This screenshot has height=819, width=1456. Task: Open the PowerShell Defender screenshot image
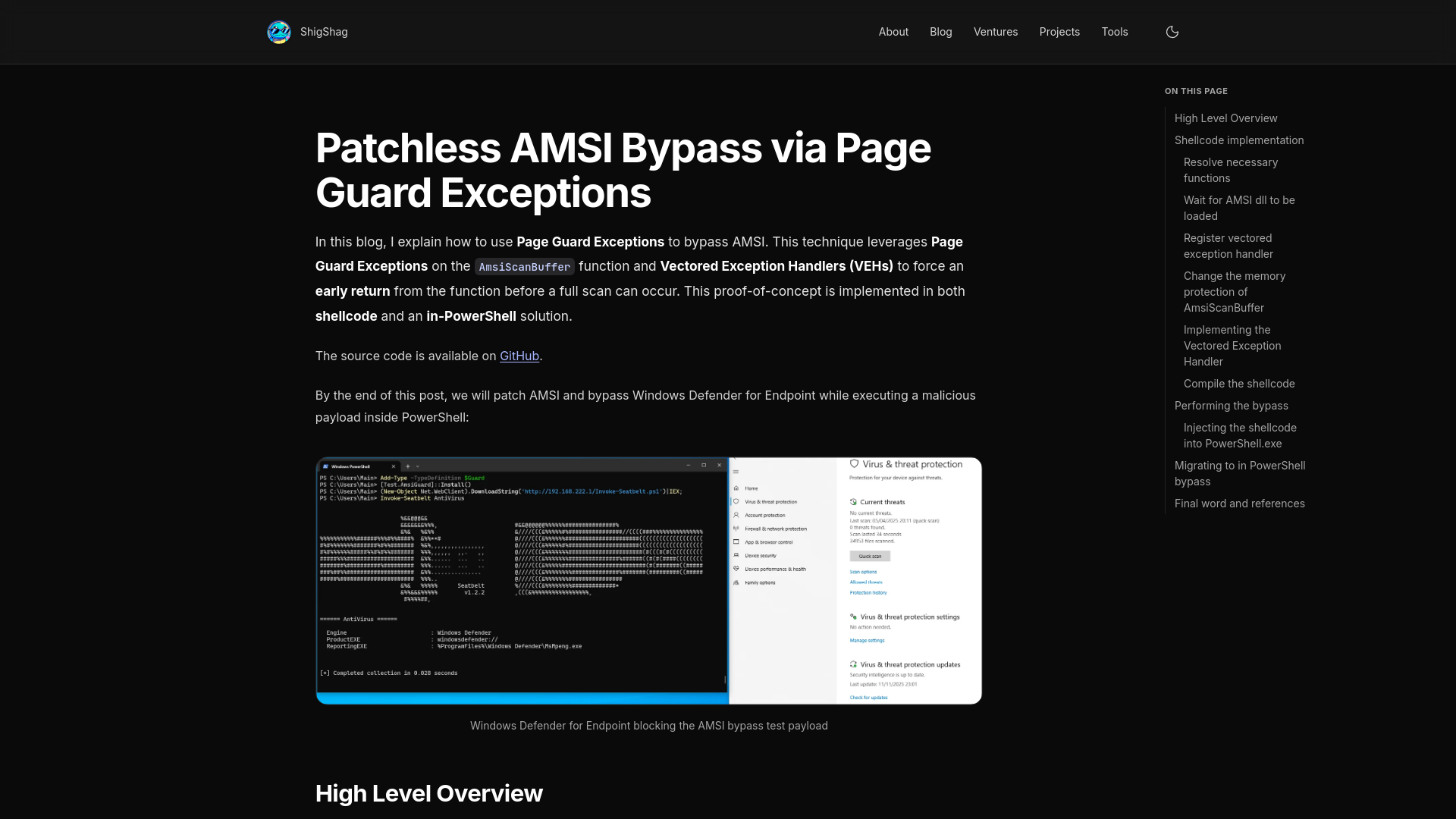pyautogui.click(x=648, y=581)
